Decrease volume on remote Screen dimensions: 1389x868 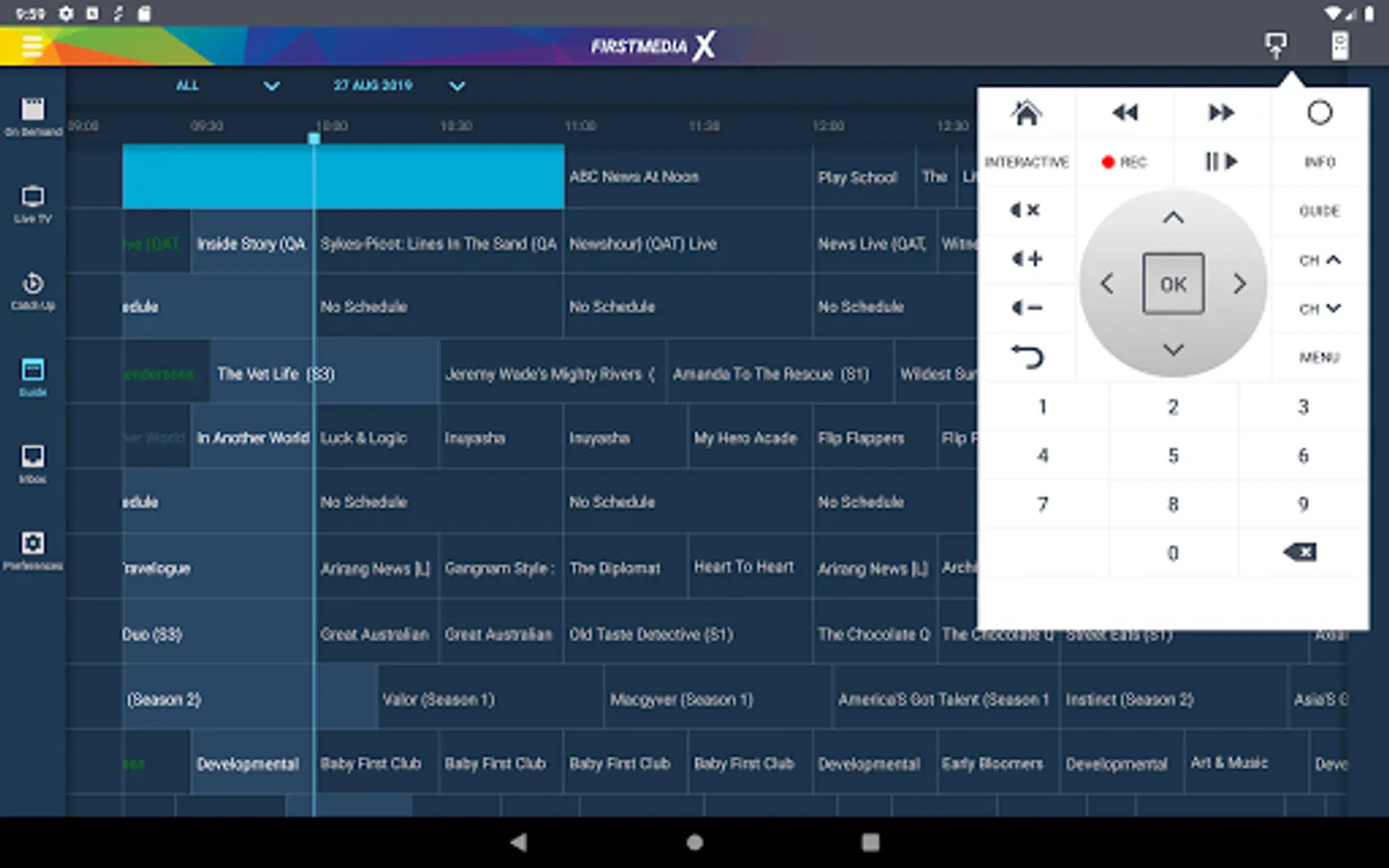(1026, 308)
